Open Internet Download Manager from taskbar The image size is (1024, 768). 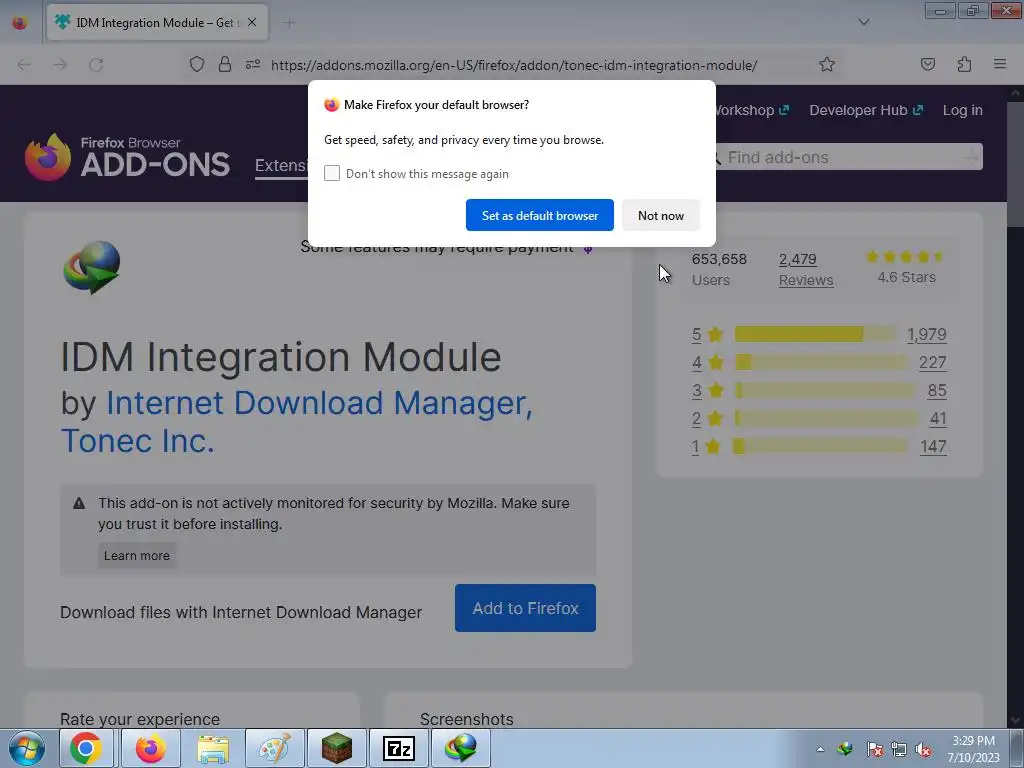pos(460,748)
